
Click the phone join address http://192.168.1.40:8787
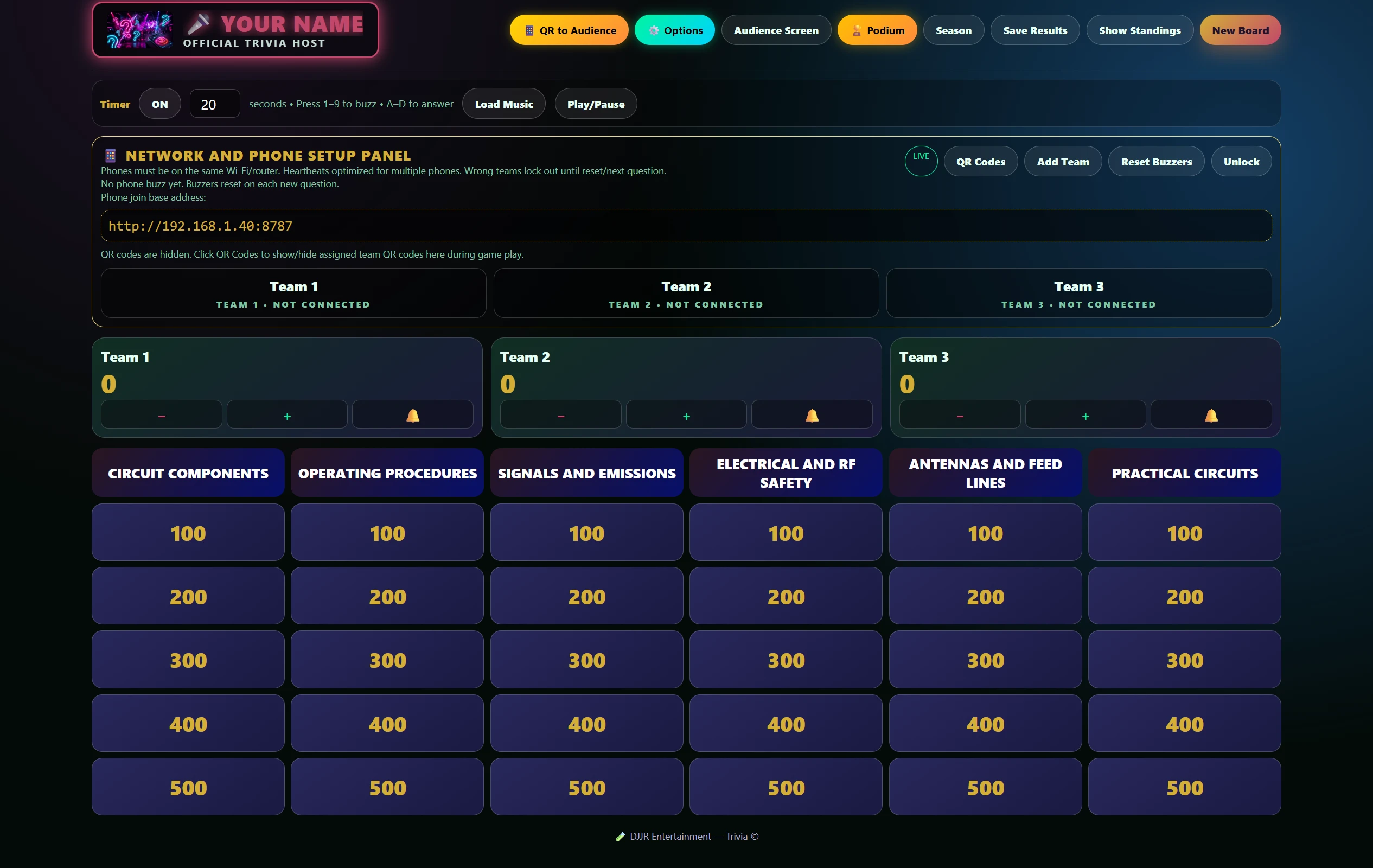coord(686,226)
